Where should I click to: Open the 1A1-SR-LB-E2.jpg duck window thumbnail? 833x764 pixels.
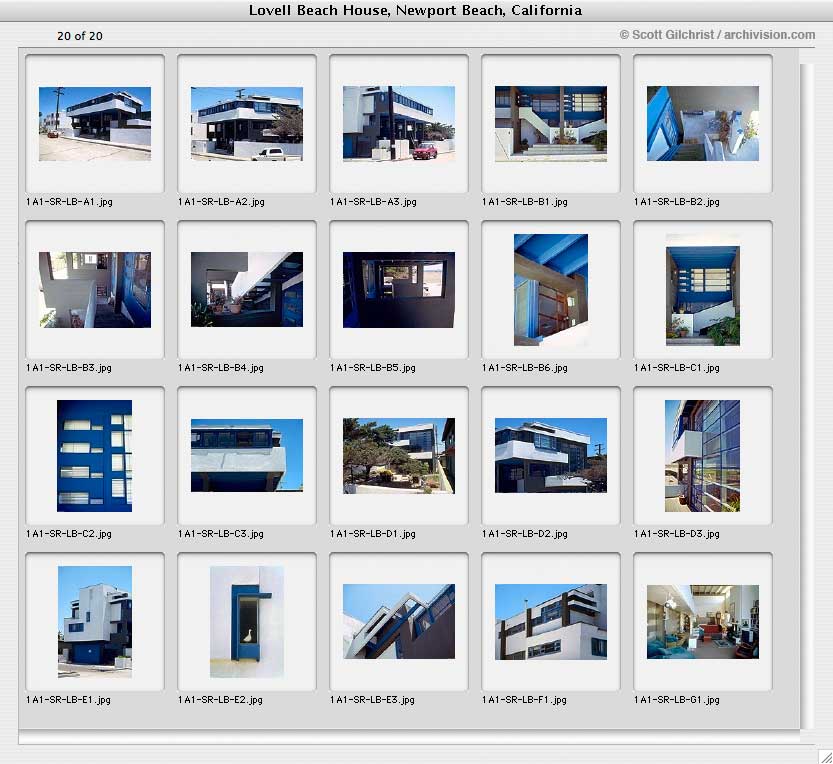click(x=247, y=622)
